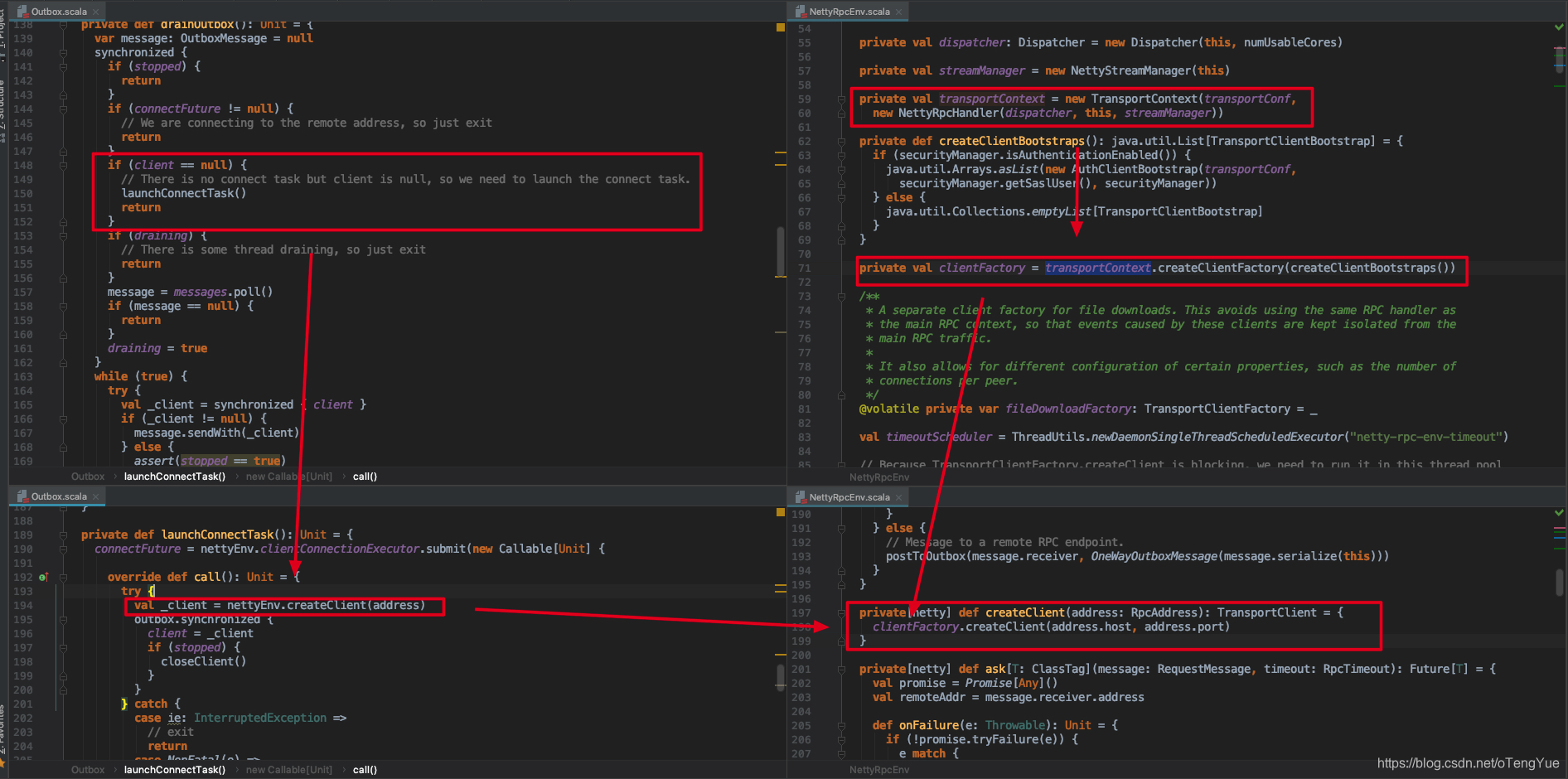The height and width of the screenshot is (779, 1568).
Task: Open the Outbox.scala tab above launchConnectTask code
Action: [58, 496]
